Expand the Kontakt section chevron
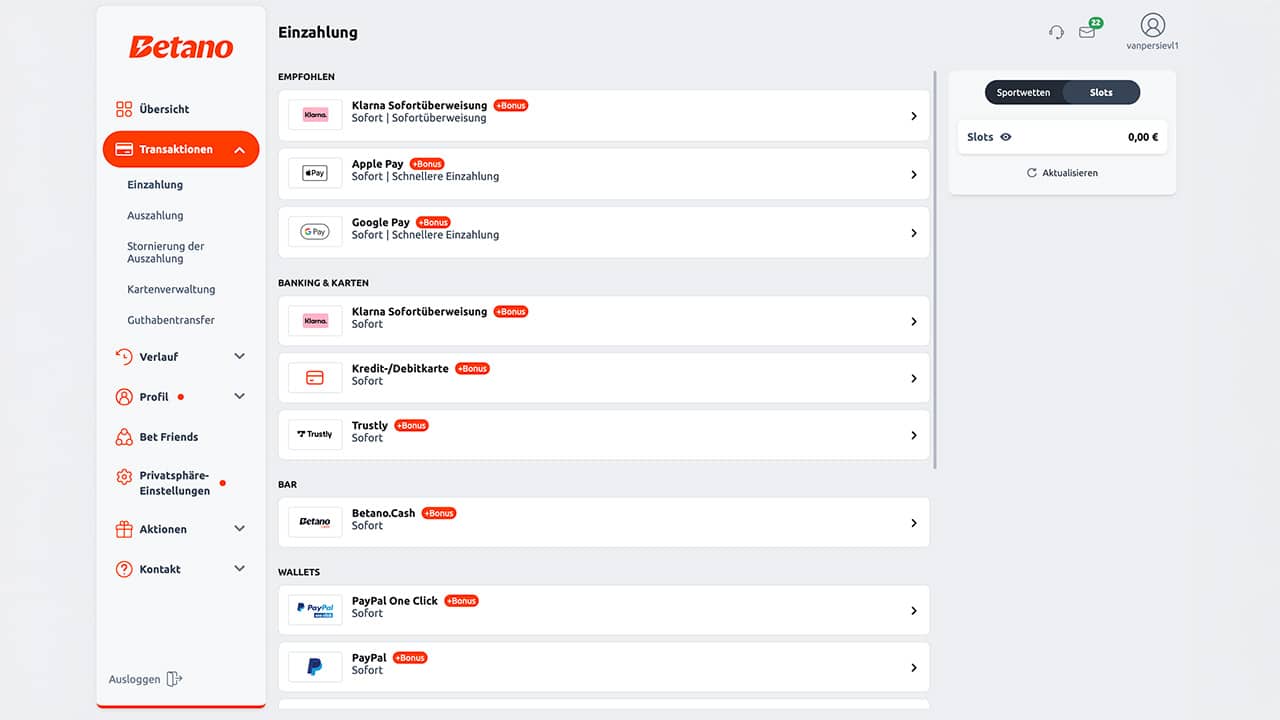This screenshot has width=1280, height=720. tap(239, 568)
